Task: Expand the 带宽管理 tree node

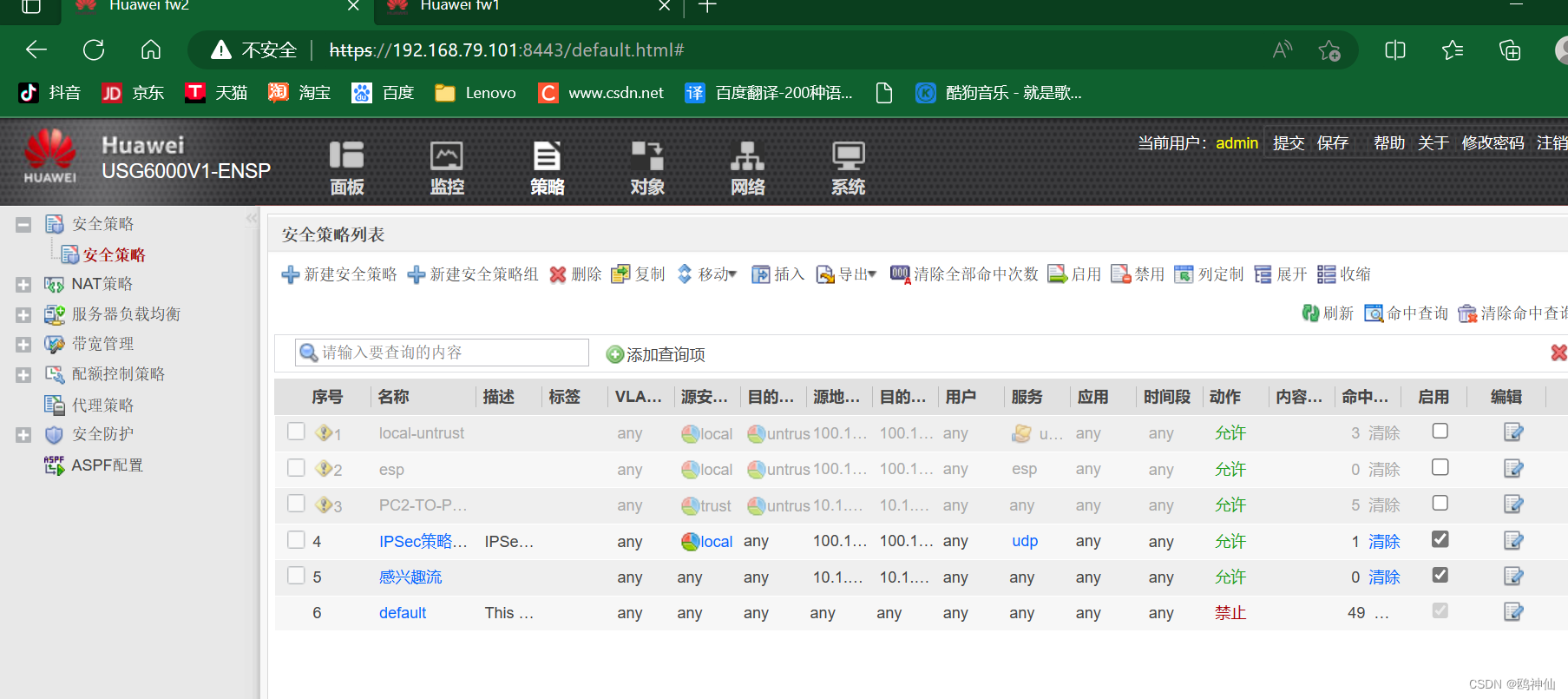Action: coord(23,345)
